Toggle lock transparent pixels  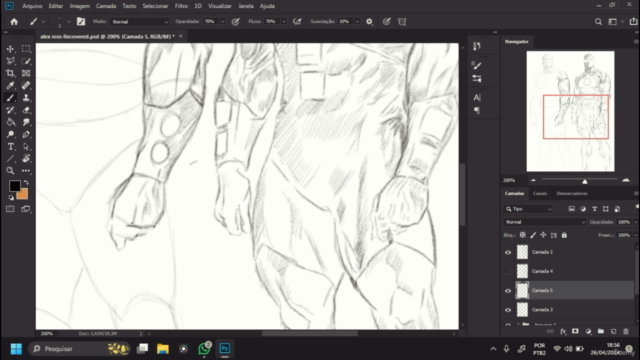[522, 235]
